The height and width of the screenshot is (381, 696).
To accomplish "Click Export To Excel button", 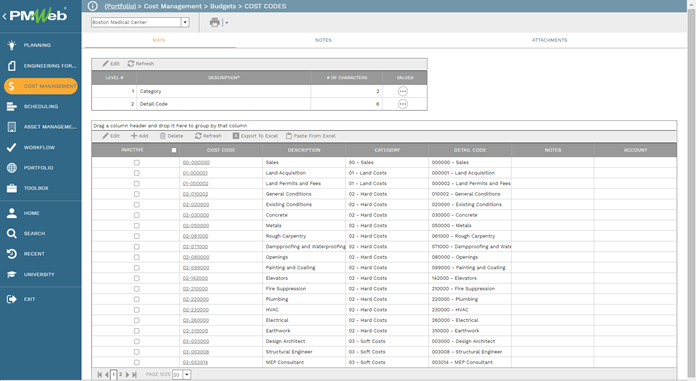I will [255, 136].
